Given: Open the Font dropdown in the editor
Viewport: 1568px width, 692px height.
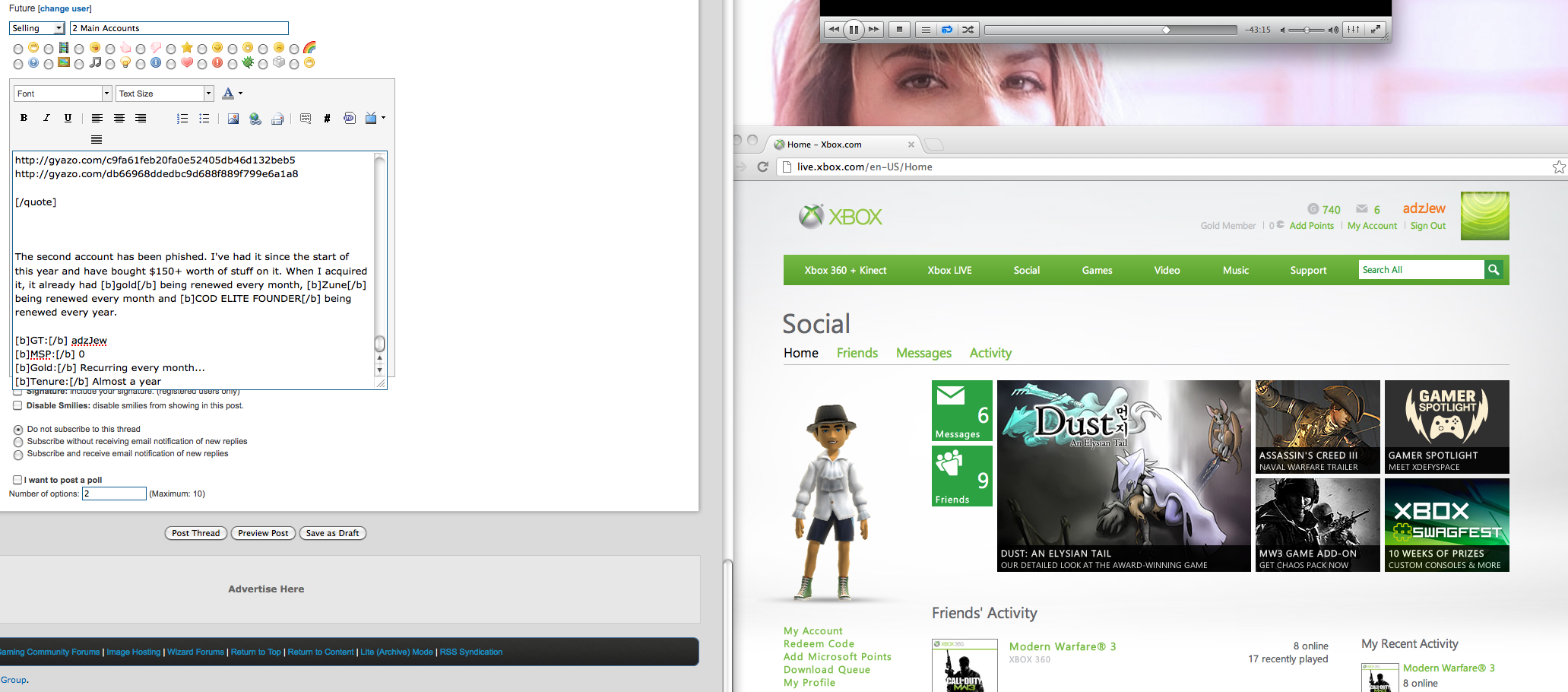Looking at the screenshot, I should tap(62, 94).
